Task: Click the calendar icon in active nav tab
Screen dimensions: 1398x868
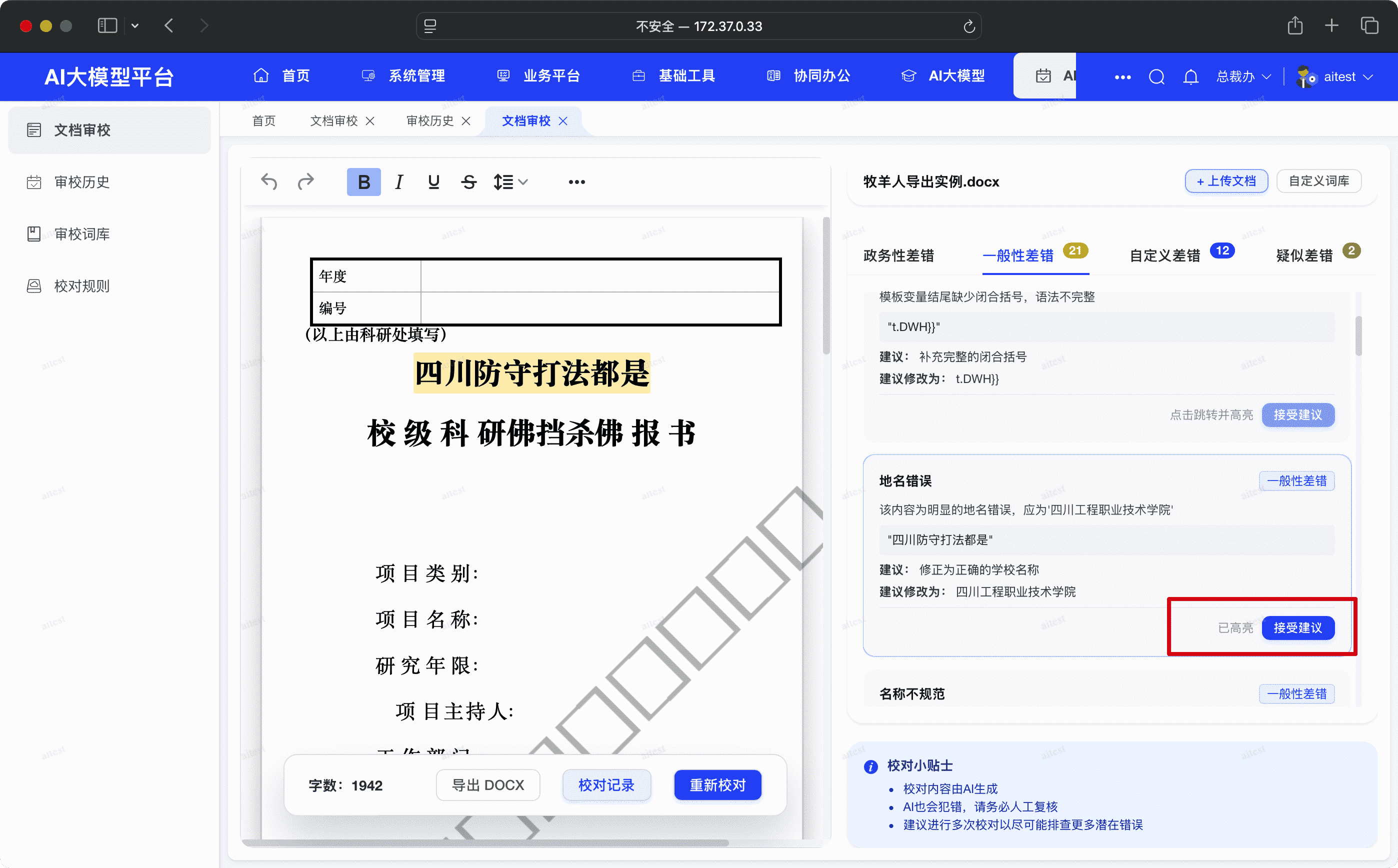Action: (x=1043, y=76)
